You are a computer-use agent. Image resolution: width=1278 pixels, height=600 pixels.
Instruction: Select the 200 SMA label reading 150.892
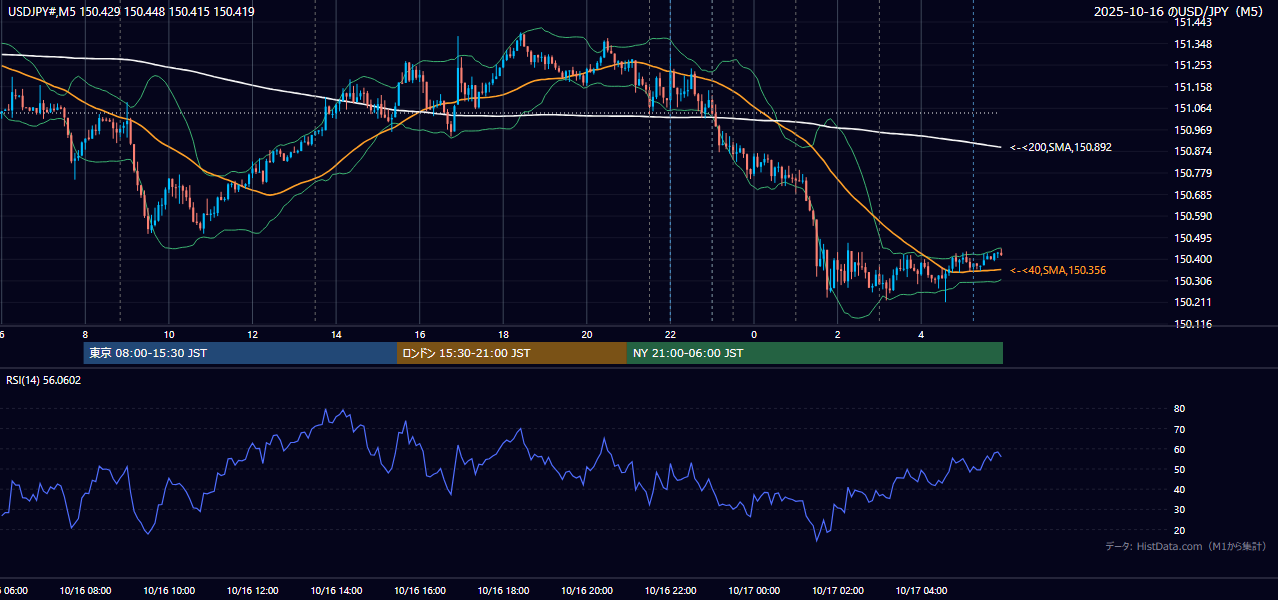point(1061,147)
